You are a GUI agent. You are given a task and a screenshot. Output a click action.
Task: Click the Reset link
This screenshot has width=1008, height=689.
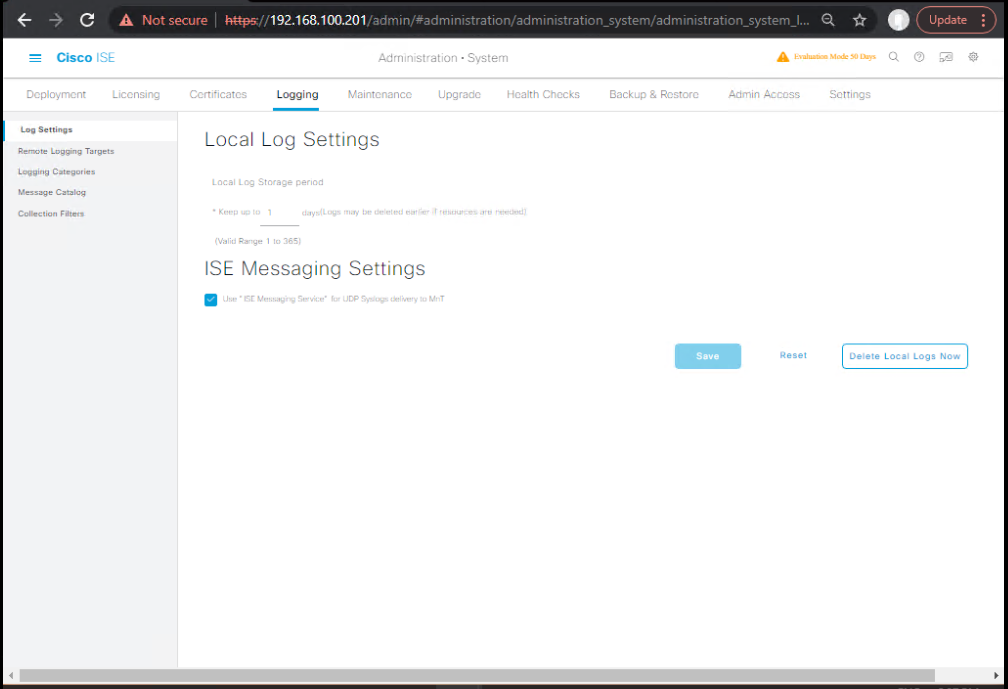click(793, 356)
